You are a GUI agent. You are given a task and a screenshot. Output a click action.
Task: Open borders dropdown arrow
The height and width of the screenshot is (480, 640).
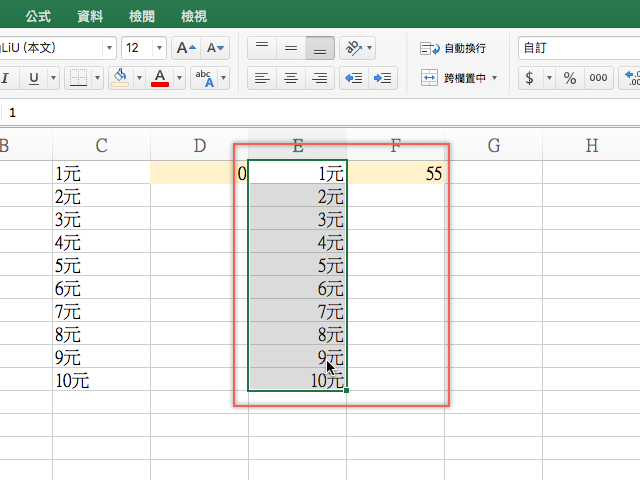98,78
